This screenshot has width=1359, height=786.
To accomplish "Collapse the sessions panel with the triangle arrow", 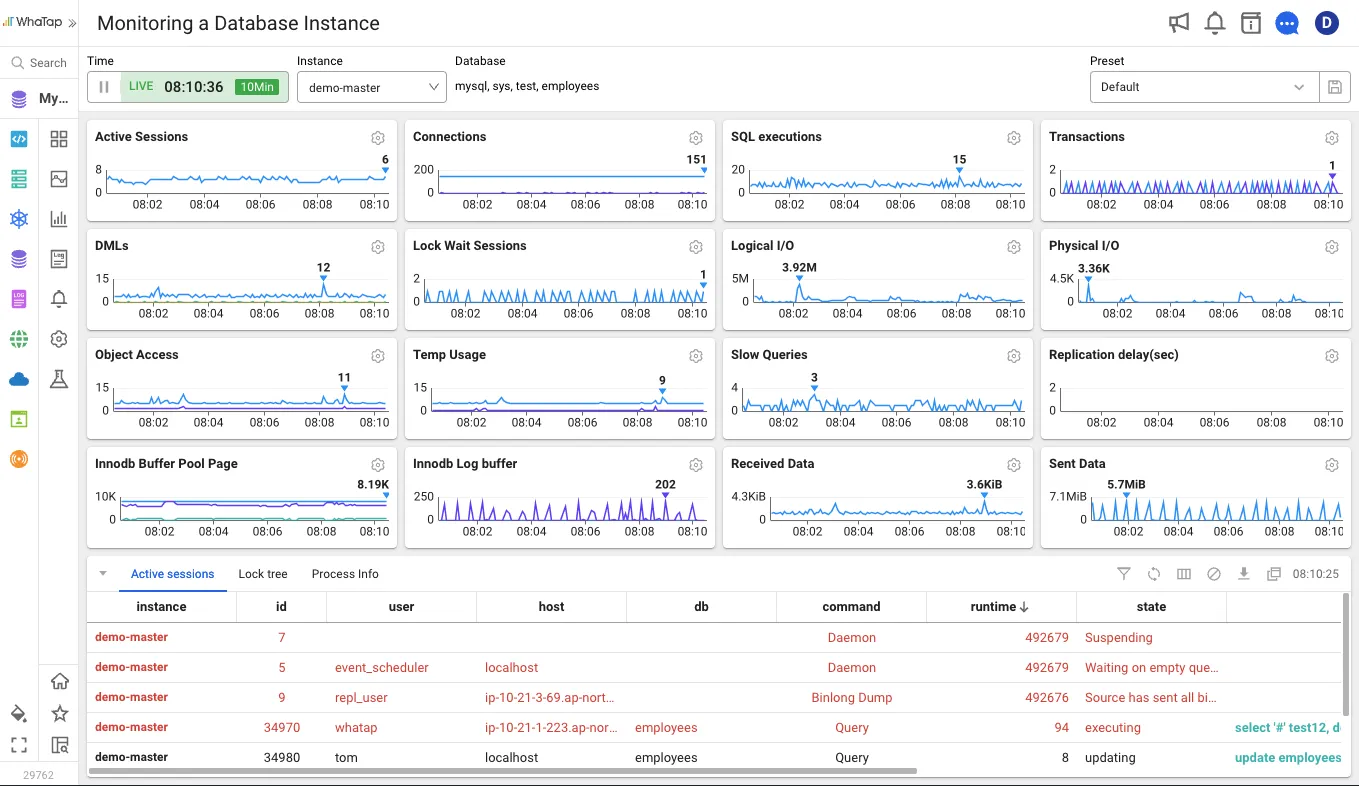I will click(102, 574).
